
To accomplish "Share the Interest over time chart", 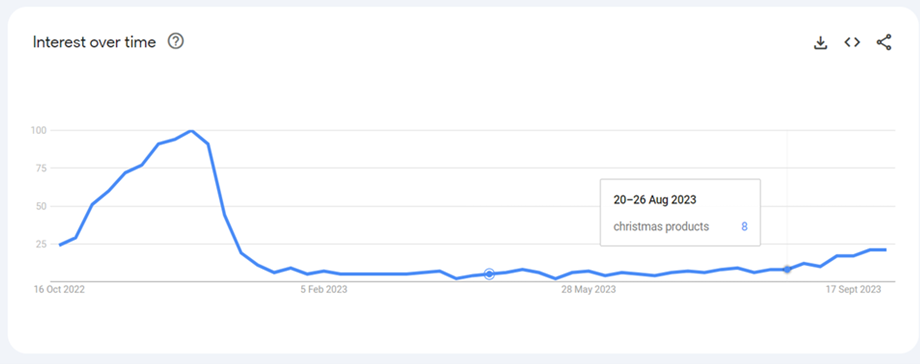I will point(884,42).
